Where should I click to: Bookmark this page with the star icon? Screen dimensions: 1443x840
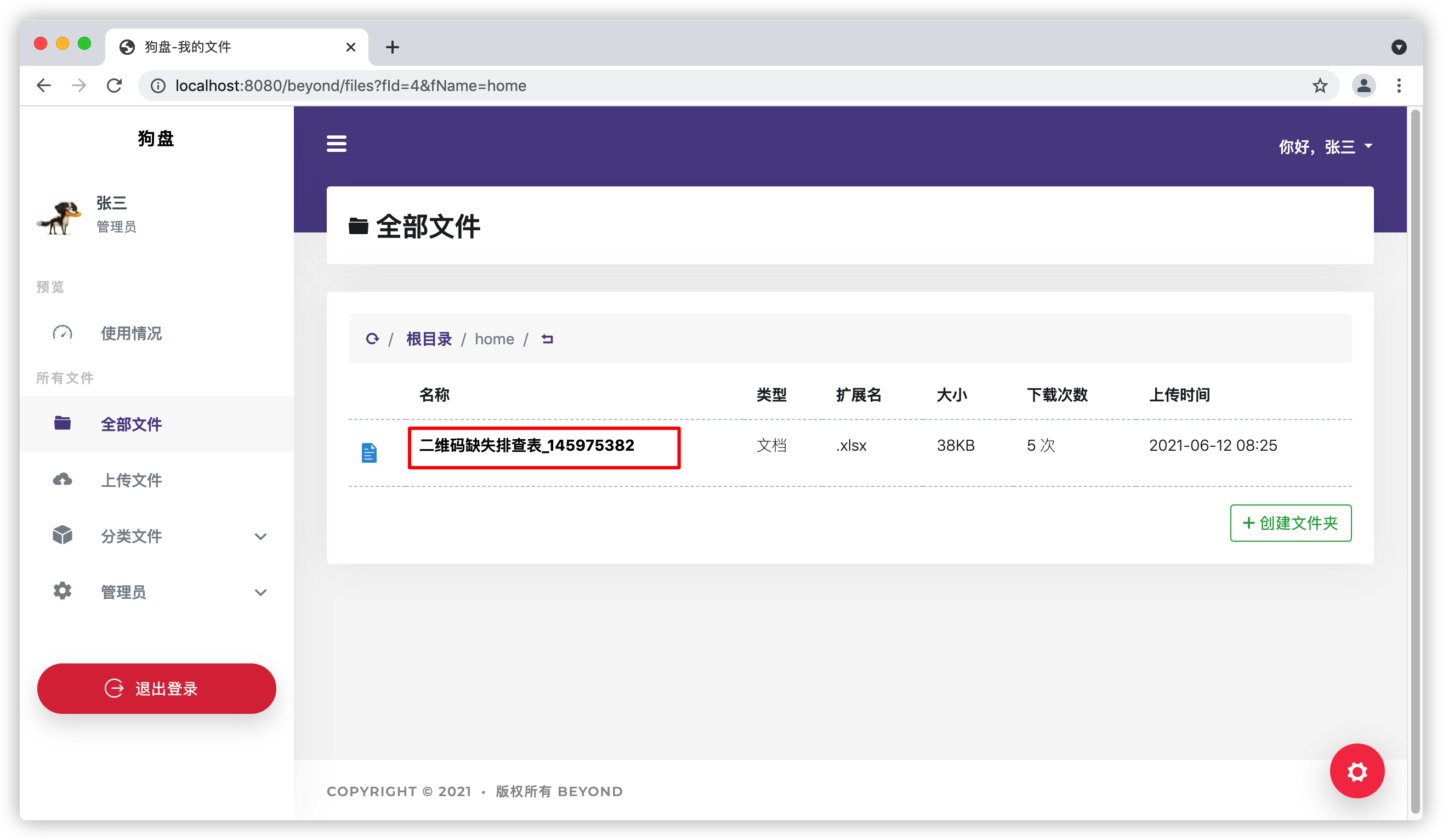point(1319,86)
